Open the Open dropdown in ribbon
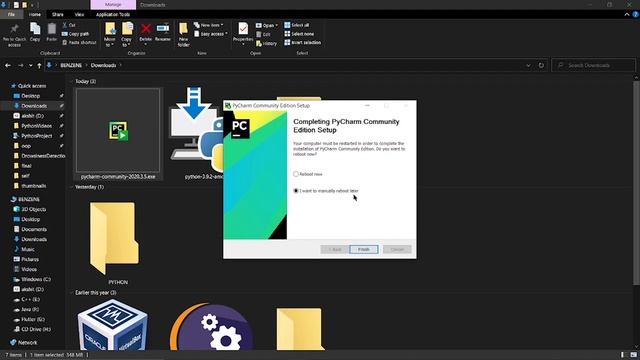 click(x=267, y=25)
